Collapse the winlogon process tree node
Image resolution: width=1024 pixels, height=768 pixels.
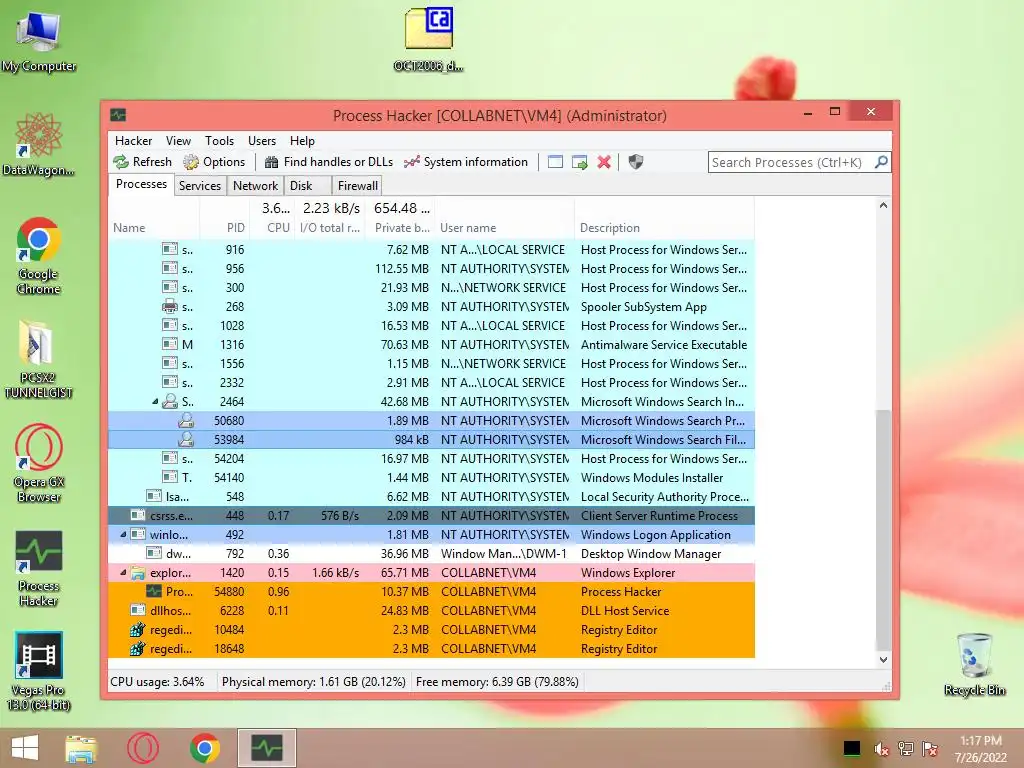[123, 534]
